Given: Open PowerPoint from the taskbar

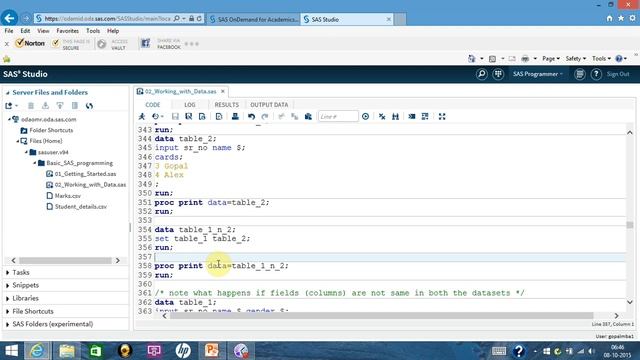Looking at the screenshot, I should (212, 351).
